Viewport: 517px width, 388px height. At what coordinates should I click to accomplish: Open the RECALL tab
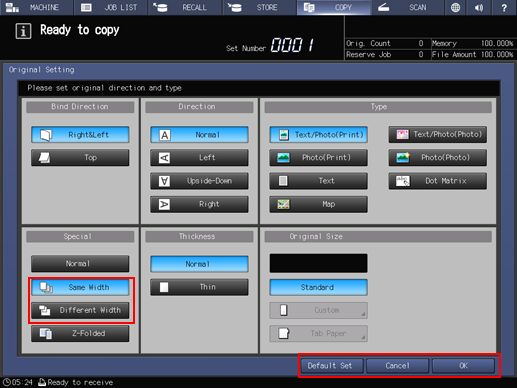click(185, 7)
